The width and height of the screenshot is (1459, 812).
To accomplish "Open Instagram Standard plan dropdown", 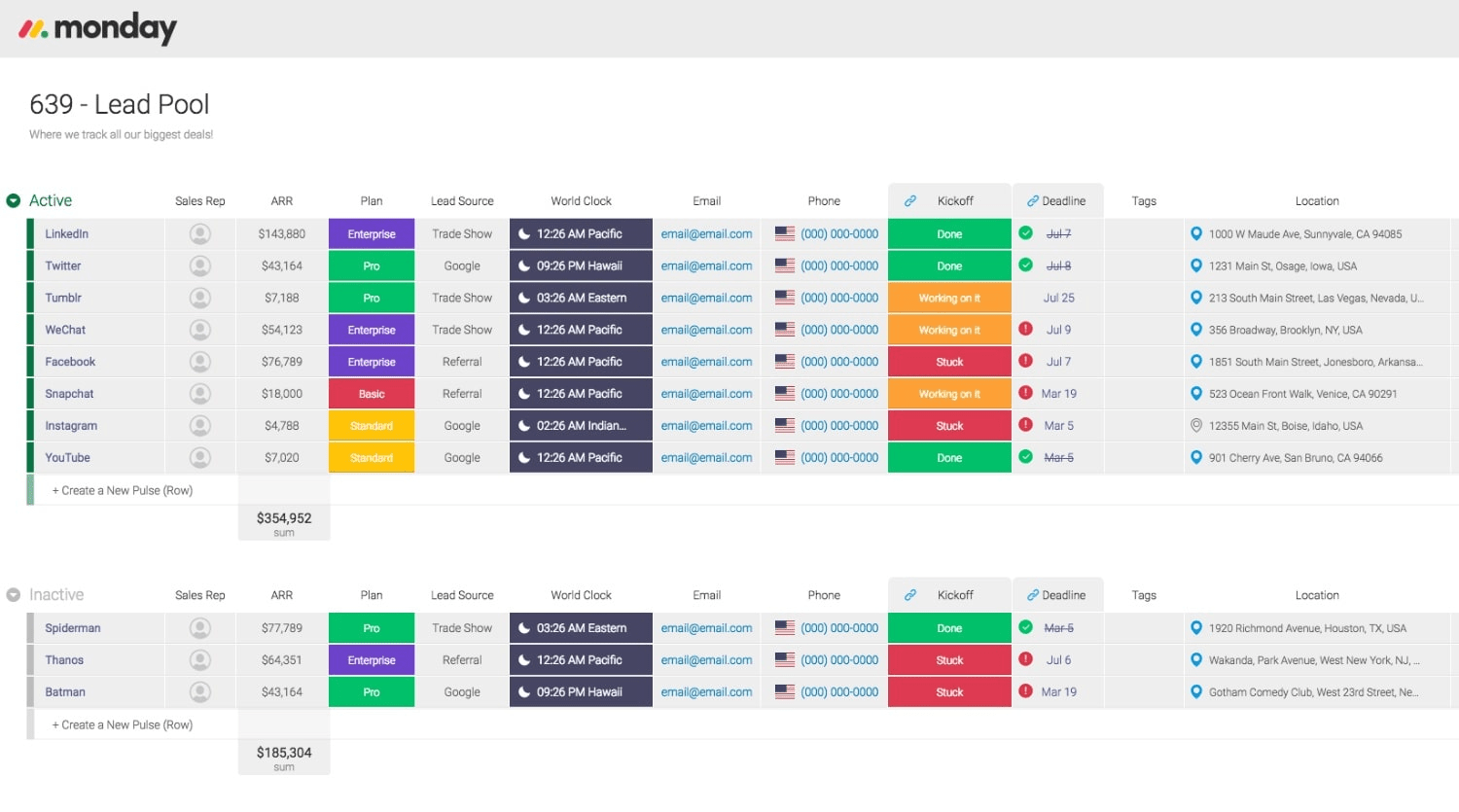I will (372, 426).
